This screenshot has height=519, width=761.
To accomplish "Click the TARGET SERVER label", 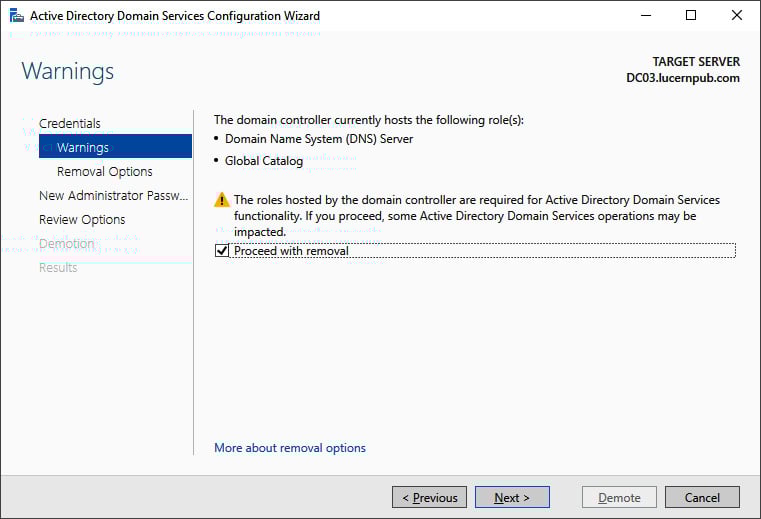I will point(696,62).
